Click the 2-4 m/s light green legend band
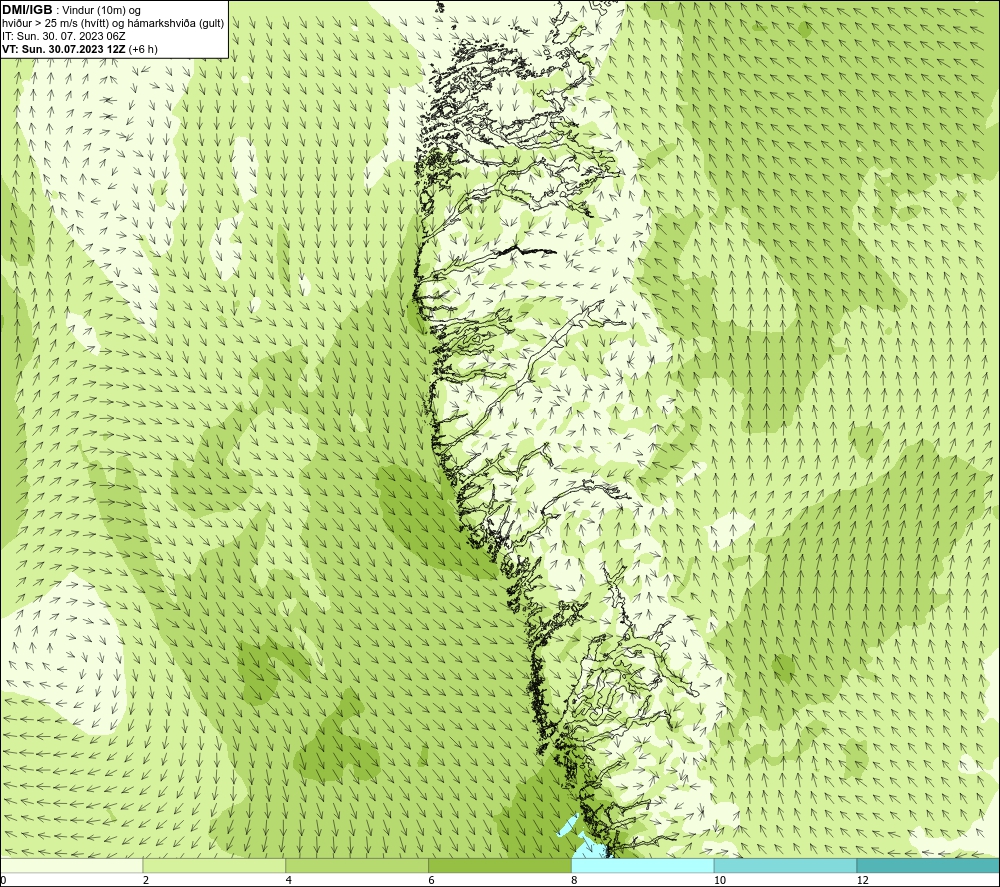The image size is (1000, 887). (x=214, y=866)
